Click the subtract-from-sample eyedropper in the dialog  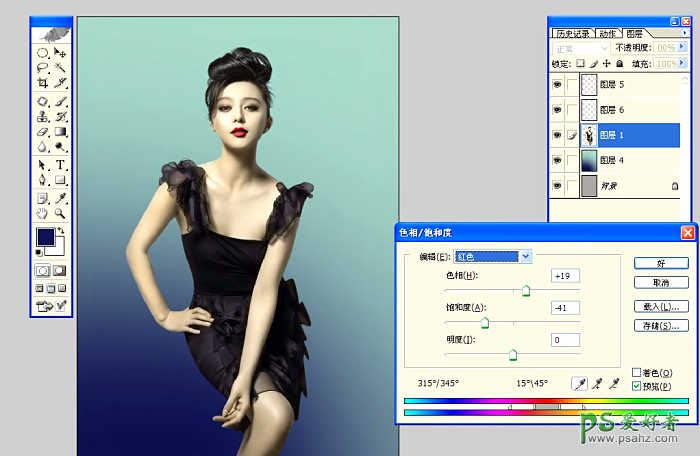(614, 383)
